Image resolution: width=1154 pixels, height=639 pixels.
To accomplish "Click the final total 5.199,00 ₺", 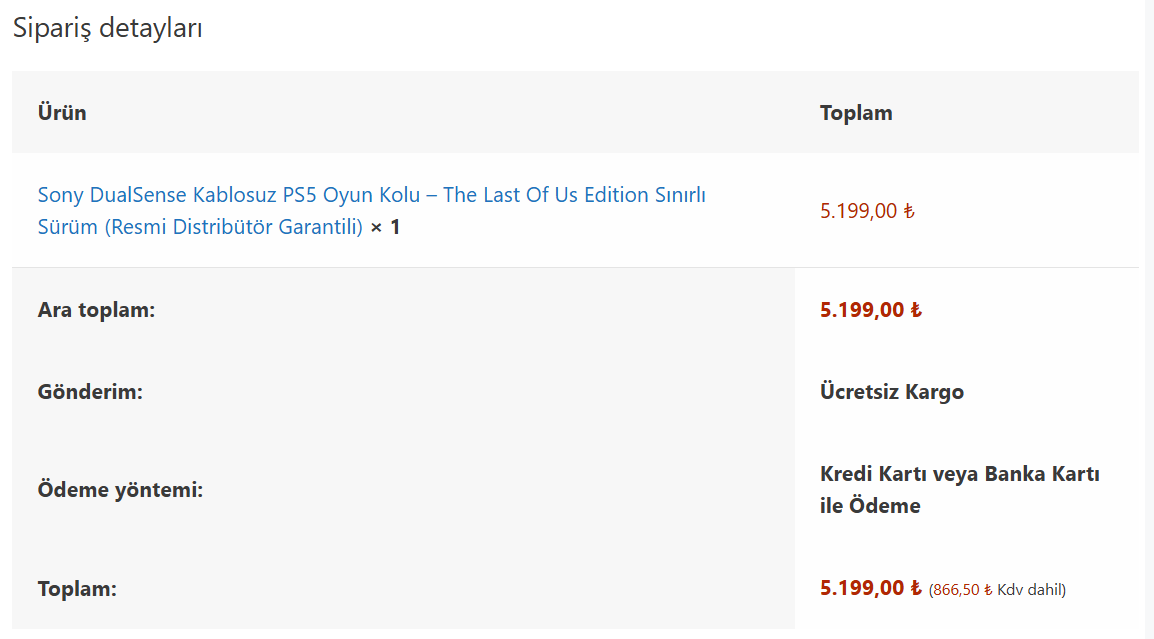I will [871, 588].
